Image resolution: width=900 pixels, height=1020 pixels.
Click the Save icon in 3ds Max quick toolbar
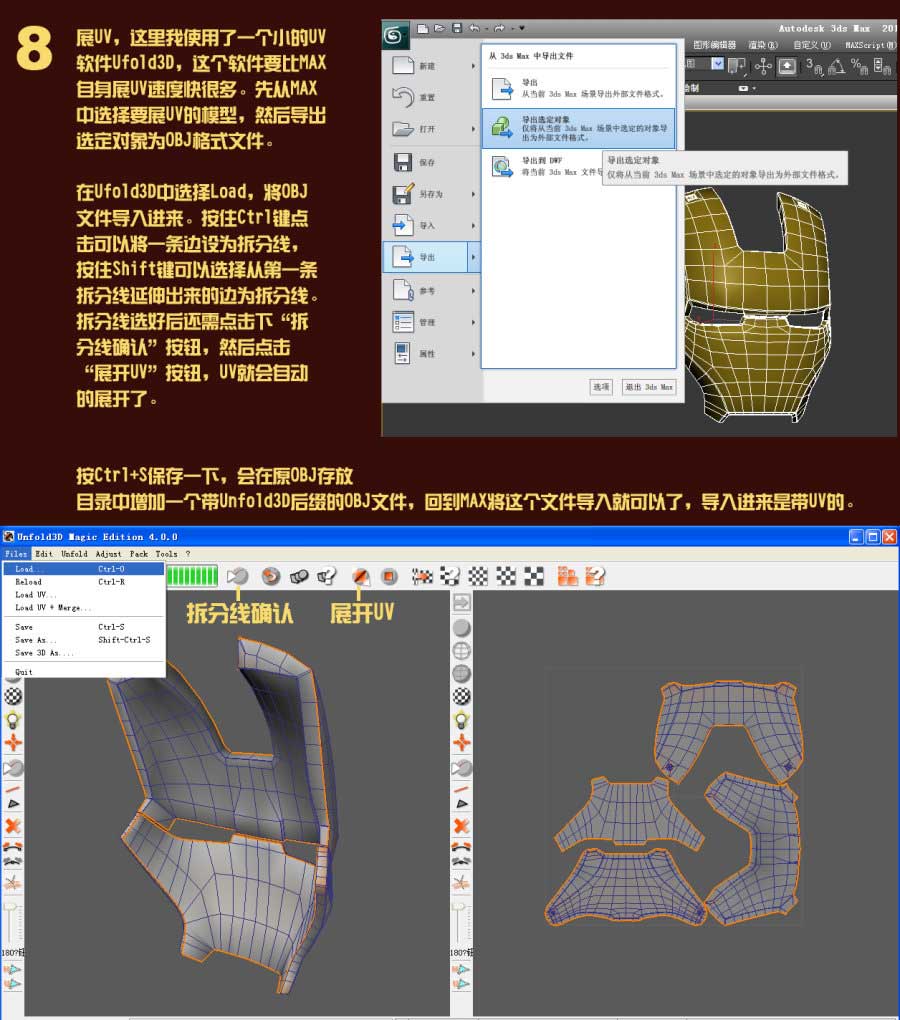458,28
